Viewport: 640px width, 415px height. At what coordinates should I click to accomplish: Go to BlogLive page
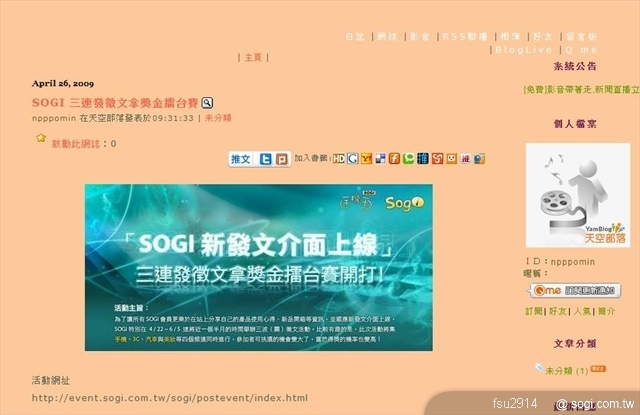[x=524, y=50]
